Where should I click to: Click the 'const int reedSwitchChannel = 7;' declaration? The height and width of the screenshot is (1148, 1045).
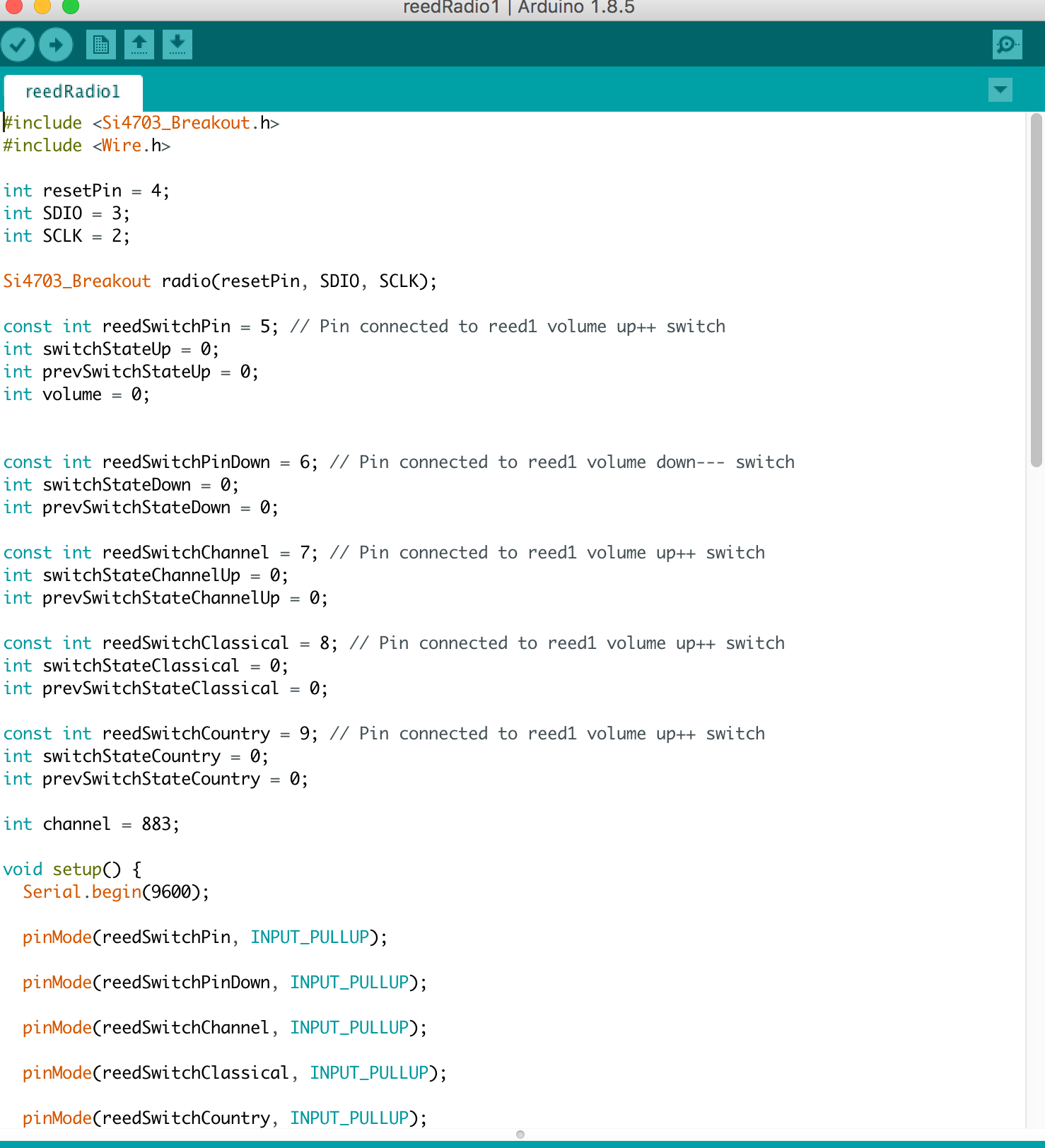coord(160,553)
